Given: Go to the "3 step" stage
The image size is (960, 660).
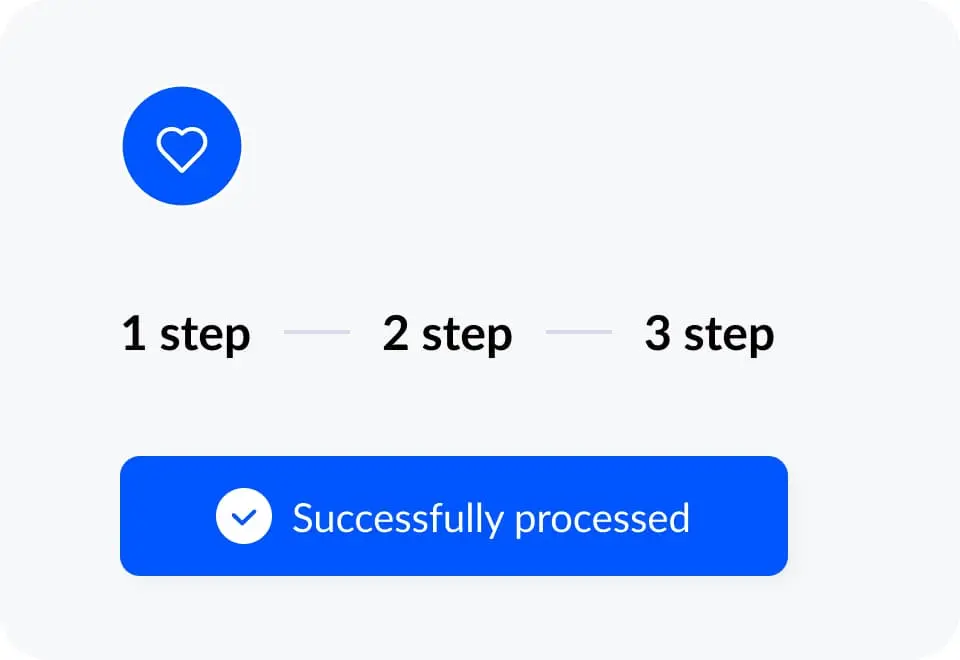Looking at the screenshot, I should click(x=709, y=334).
